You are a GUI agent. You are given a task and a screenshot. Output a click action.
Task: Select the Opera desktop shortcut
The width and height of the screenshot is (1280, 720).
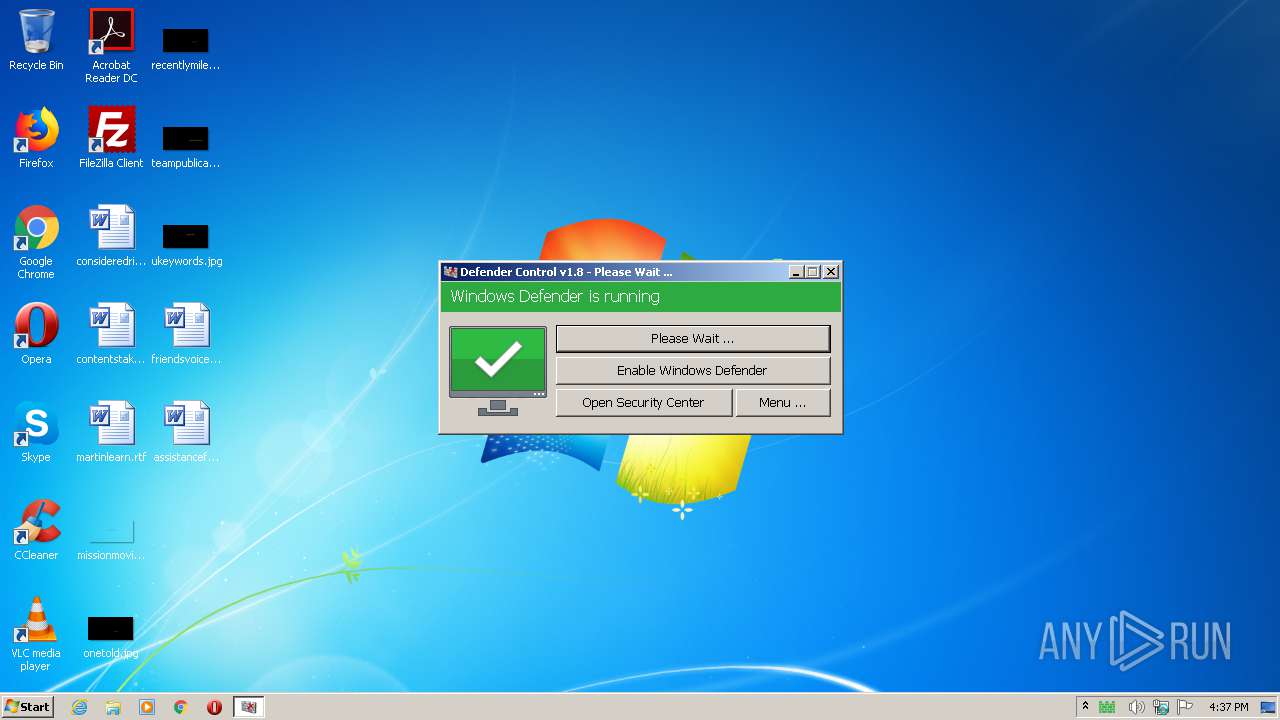pyautogui.click(x=36, y=334)
